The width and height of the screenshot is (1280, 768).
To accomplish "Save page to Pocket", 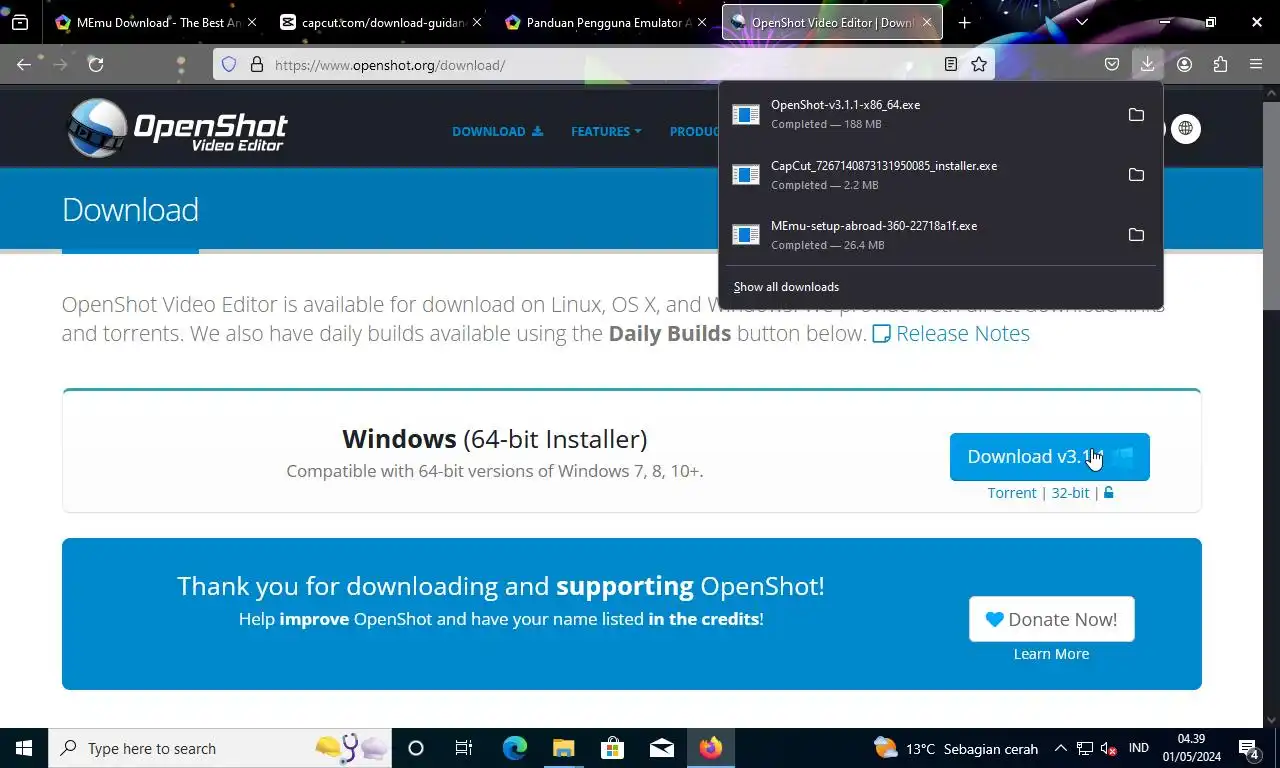I will [1112, 64].
